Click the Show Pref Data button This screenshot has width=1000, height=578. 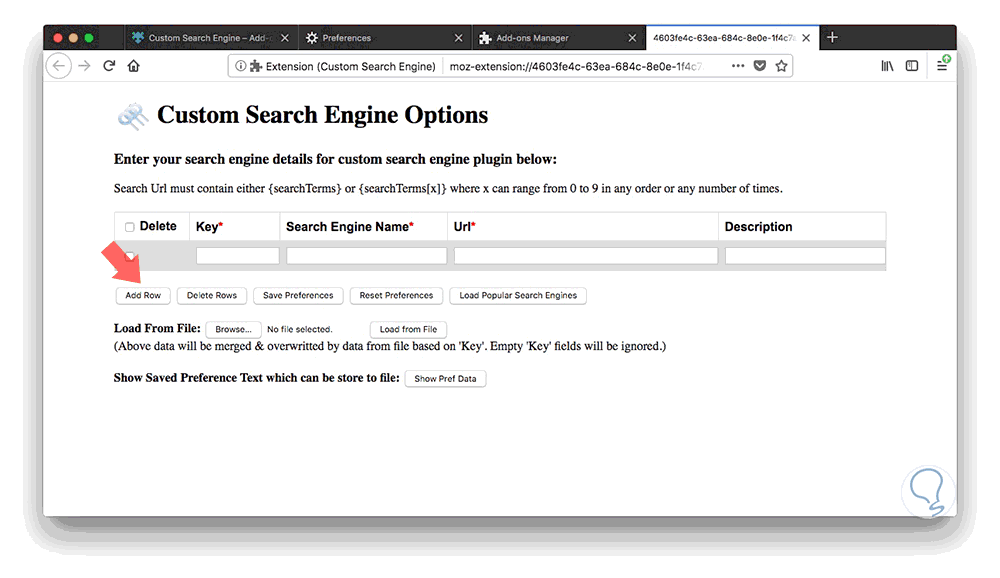[445, 379]
